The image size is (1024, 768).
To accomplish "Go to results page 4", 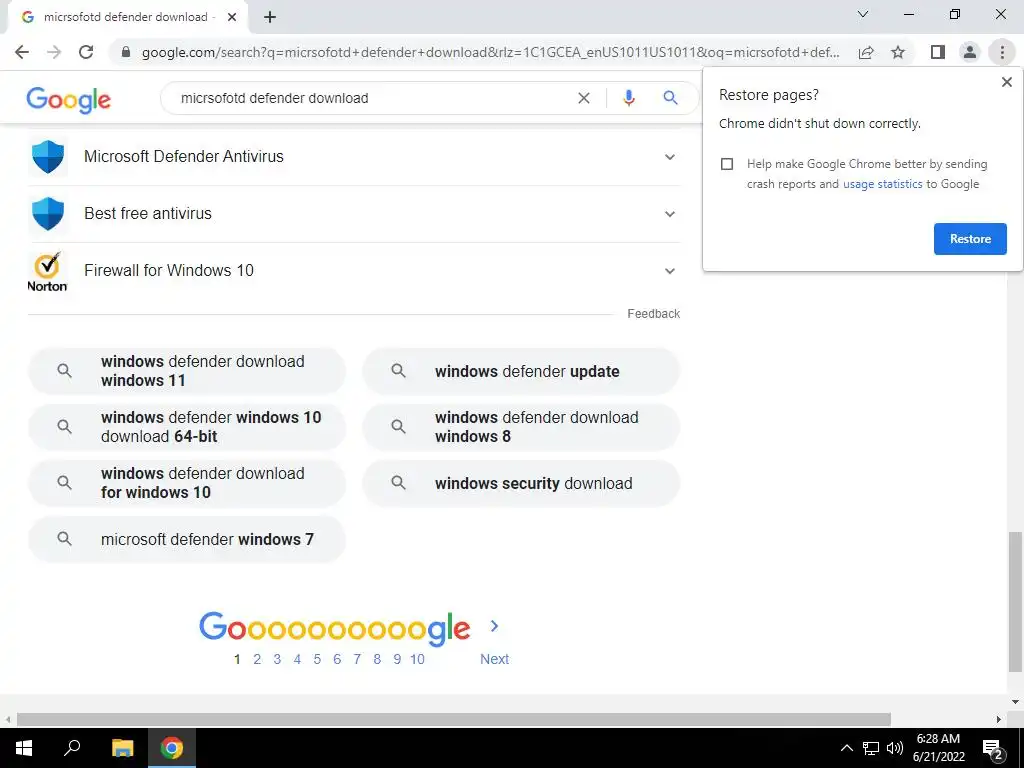I will point(297,660).
